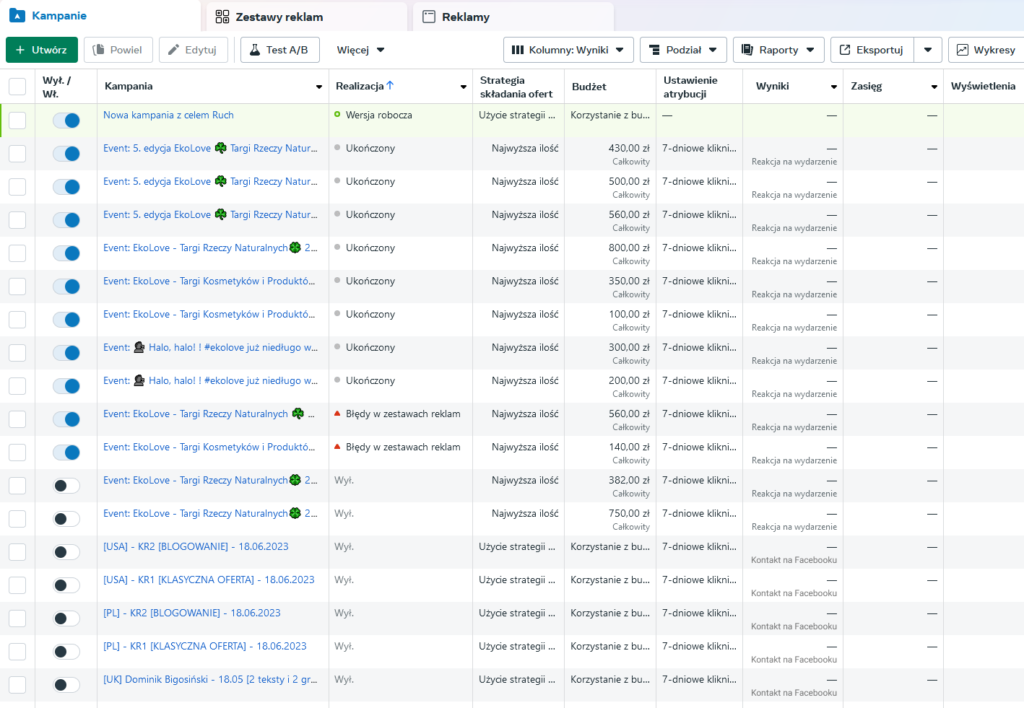The height and width of the screenshot is (708, 1024).
Task: Enable the [PL] - KR2 [BLOGOWANIE] campaign toggle
Action: point(66,618)
